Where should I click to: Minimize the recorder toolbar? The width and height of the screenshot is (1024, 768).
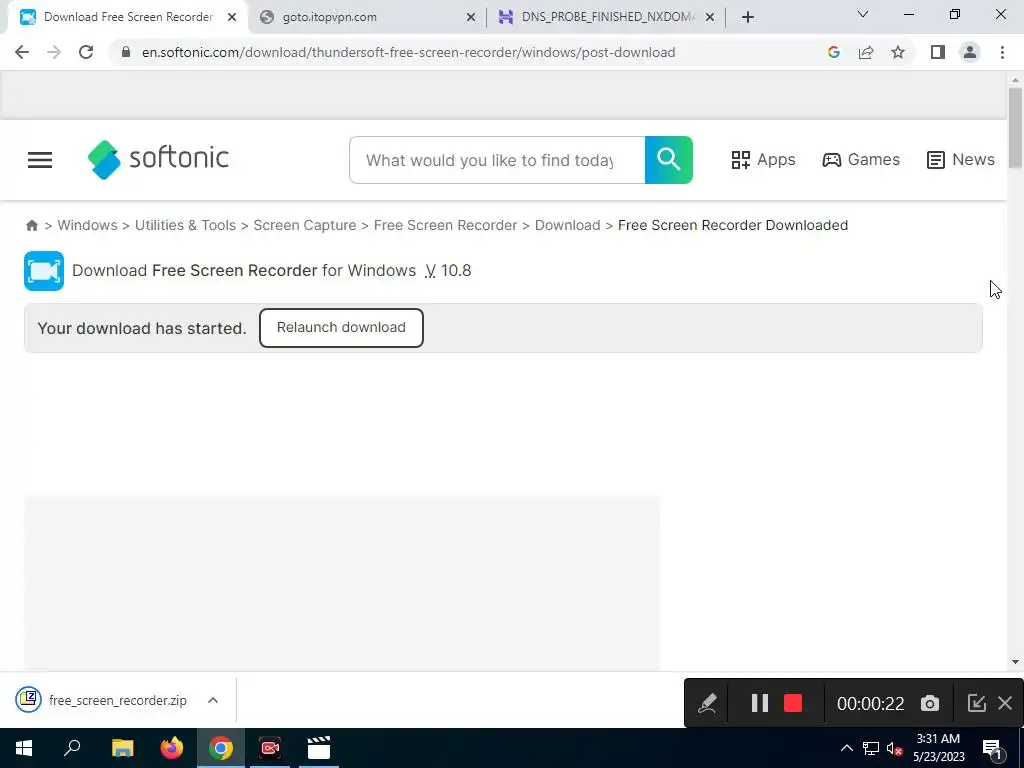(976, 703)
